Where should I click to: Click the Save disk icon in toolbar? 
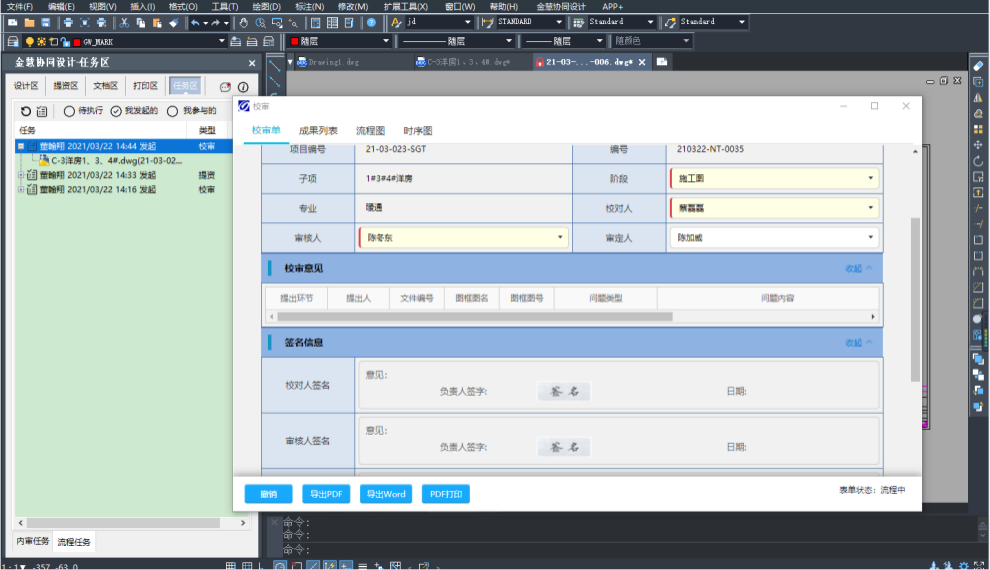tap(45, 23)
